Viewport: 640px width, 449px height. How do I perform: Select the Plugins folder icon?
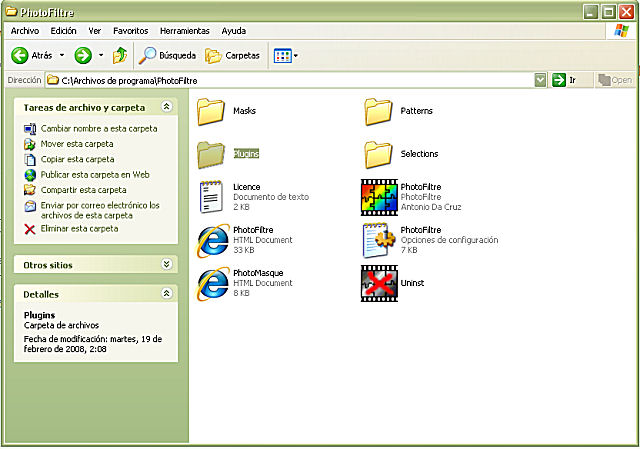[211, 154]
